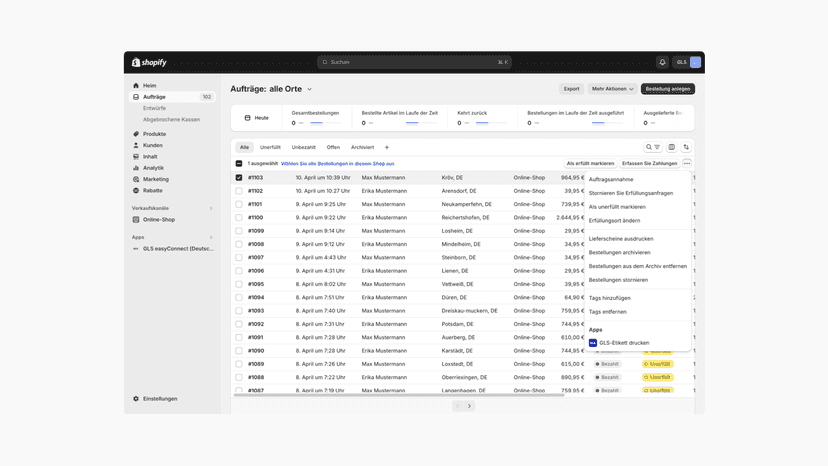Expand the Aufträge: alle Orte location dropdown
Viewport: 828px width, 466px height.
click(x=309, y=89)
